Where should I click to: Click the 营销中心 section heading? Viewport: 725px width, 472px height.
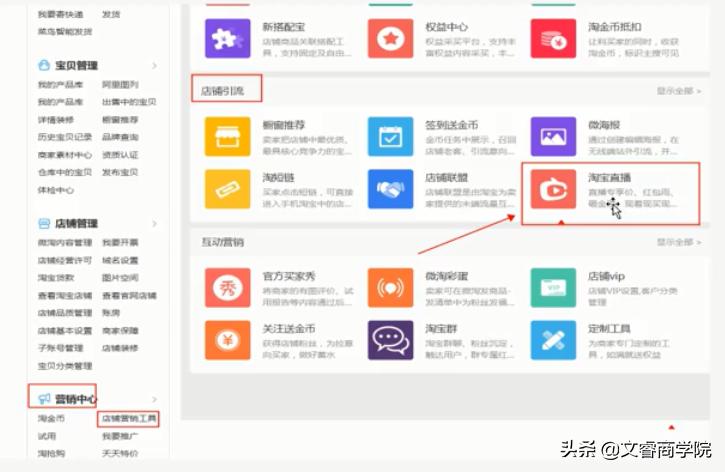tap(76, 399)
